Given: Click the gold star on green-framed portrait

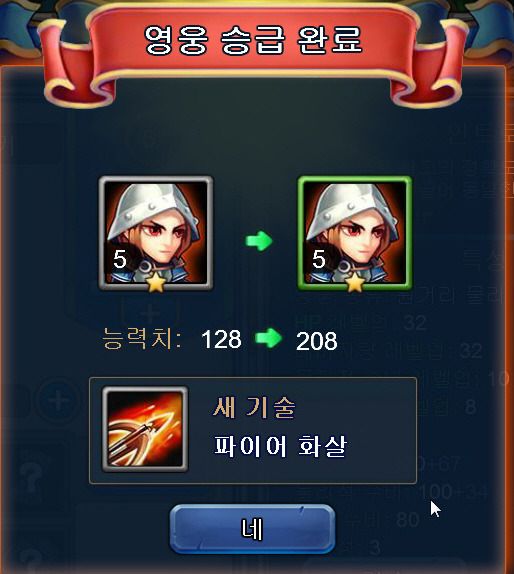Looking at the screenshot, I should click(x=355, y=282).
